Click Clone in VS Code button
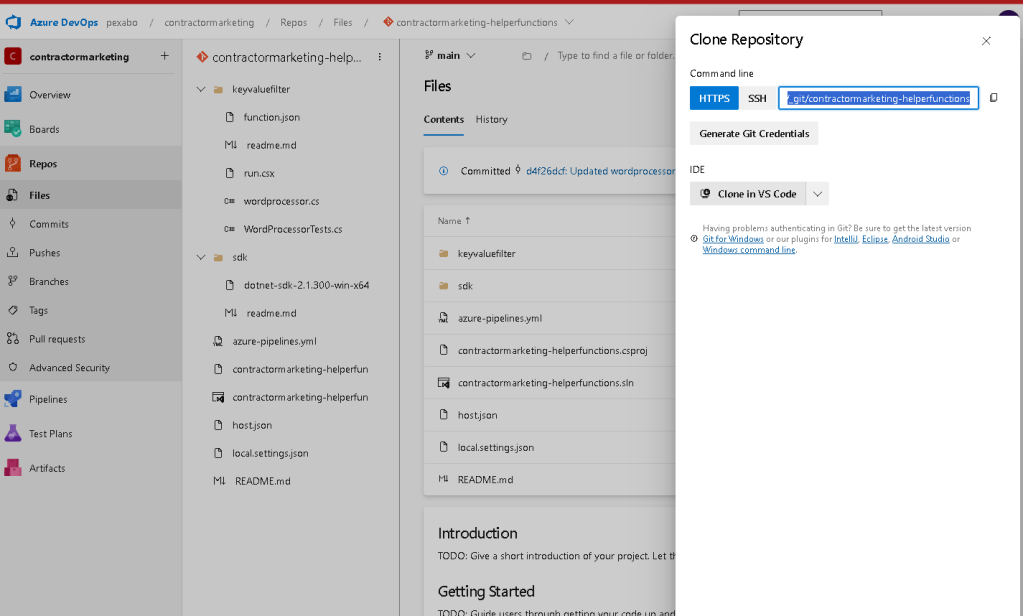 (x=748, y=194)
